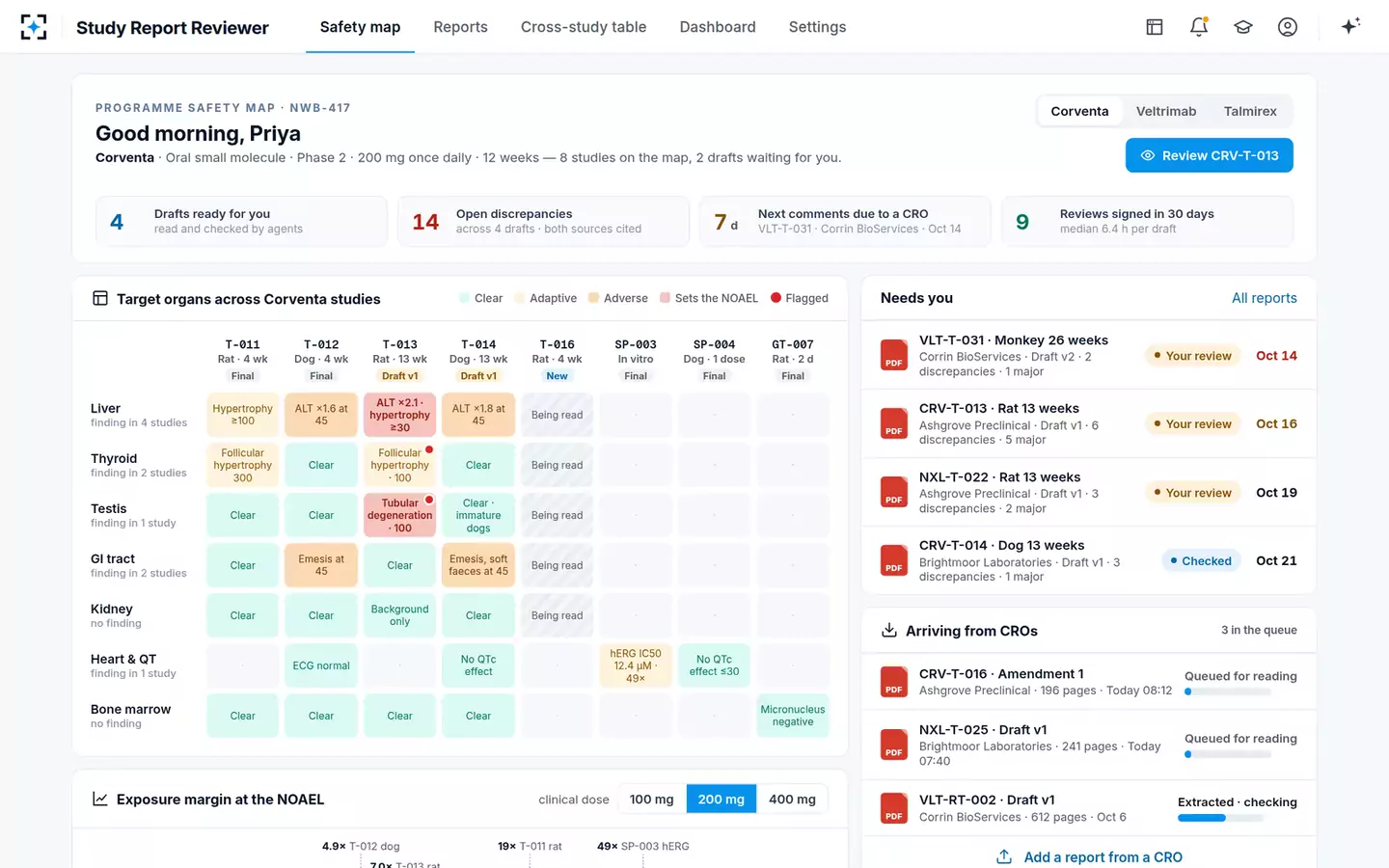Open the layout panel icon in header
The image size is (1389, 868).
1155,27
